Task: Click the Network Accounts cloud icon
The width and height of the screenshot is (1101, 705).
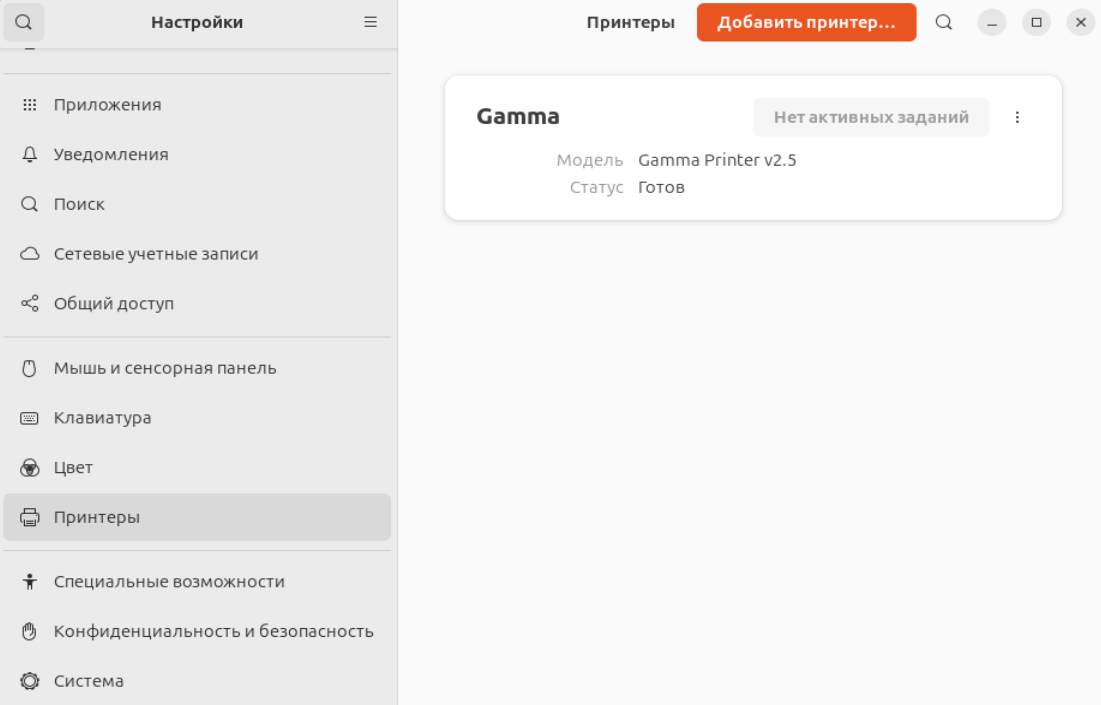Action: pyautogui.click(x=30, y=254)
